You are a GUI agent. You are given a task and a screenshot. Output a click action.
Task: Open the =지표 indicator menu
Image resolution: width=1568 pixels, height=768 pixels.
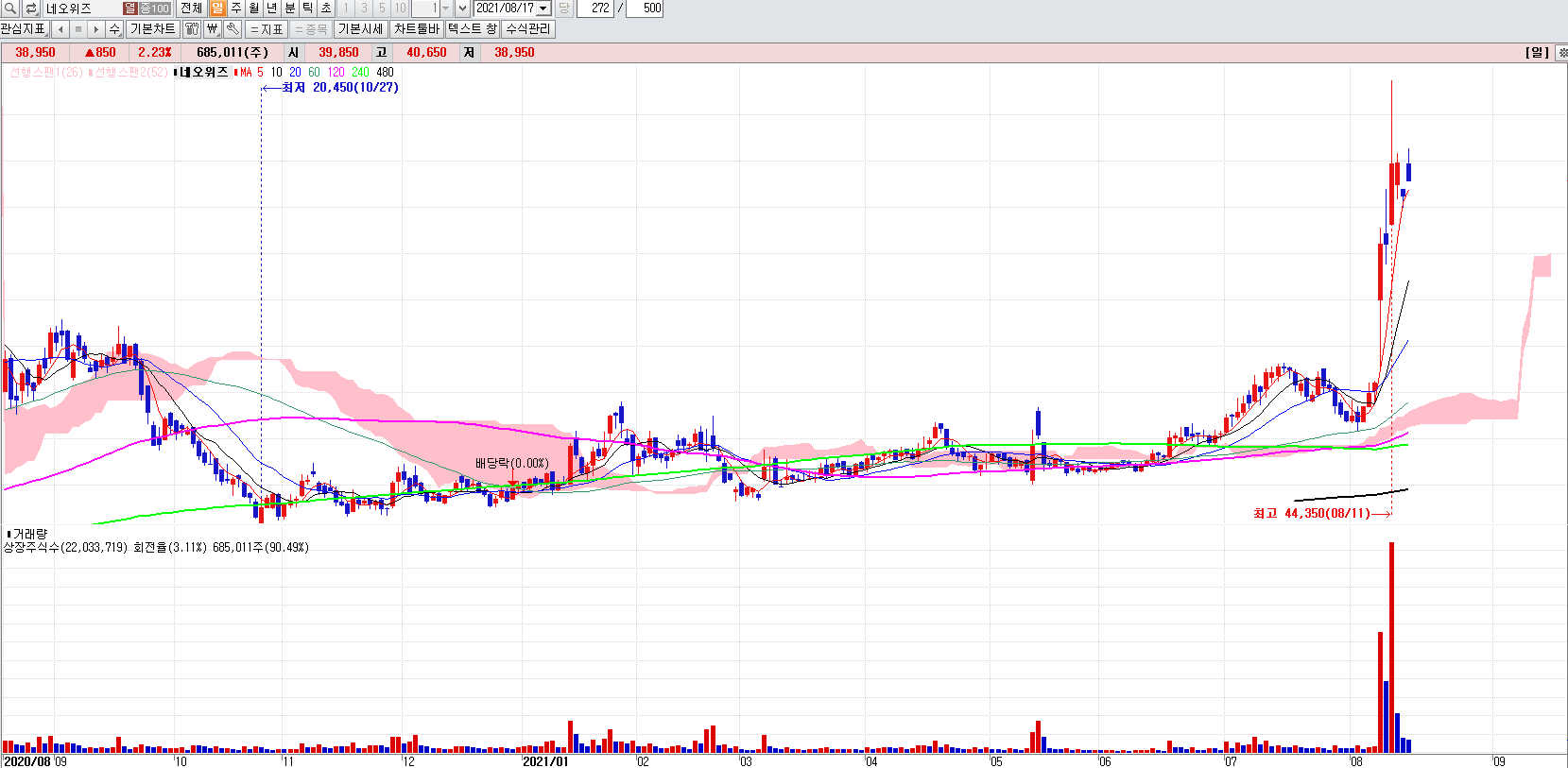click(x=267, y=29)
